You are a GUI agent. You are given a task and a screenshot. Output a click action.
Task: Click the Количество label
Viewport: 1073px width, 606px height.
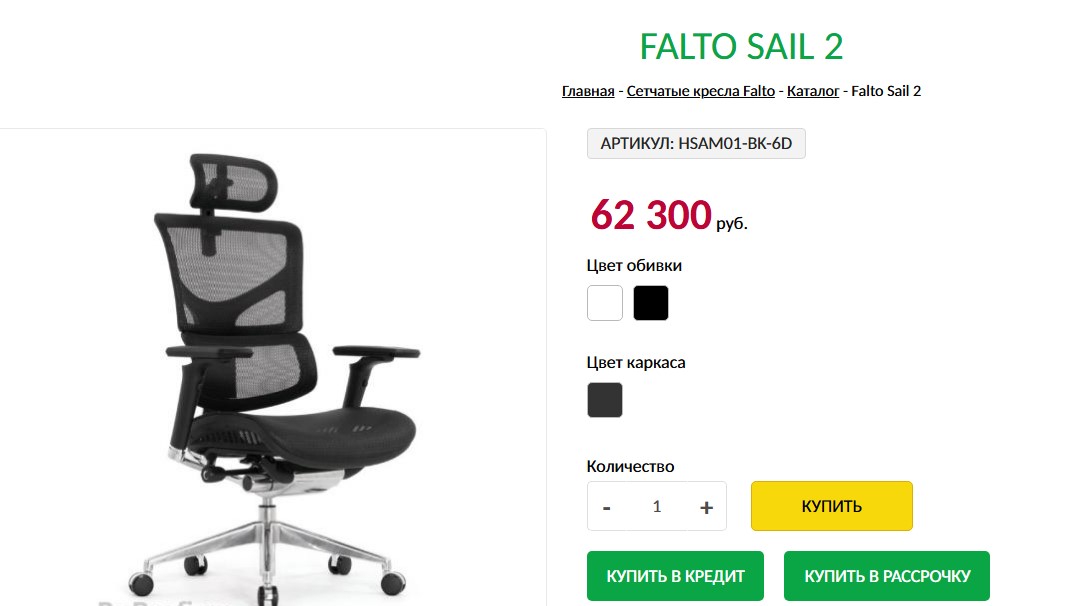tap(630, 466)
